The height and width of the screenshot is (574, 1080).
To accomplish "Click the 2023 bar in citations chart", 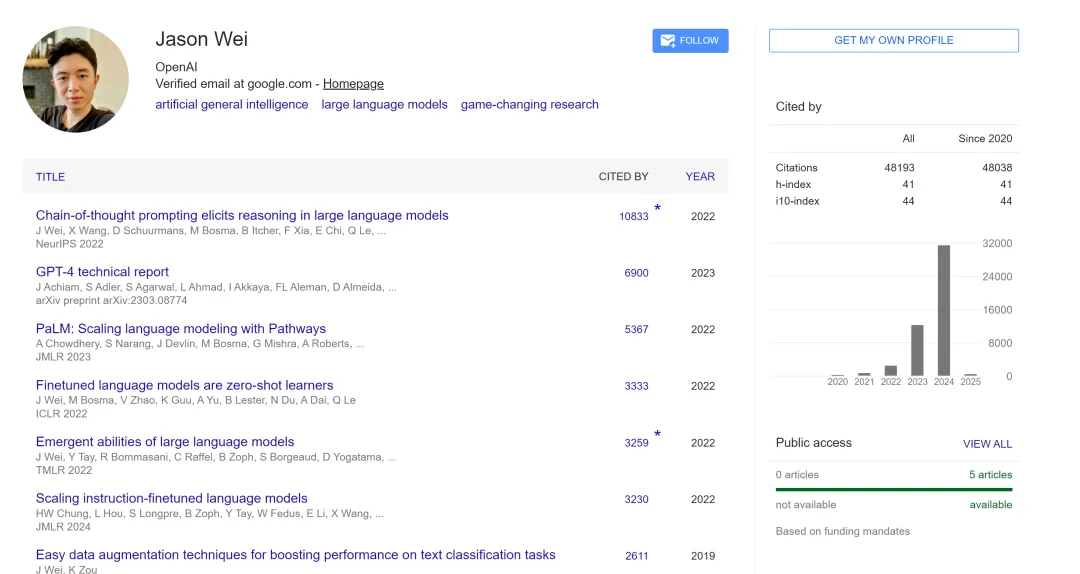I will [x=917, y=350].
